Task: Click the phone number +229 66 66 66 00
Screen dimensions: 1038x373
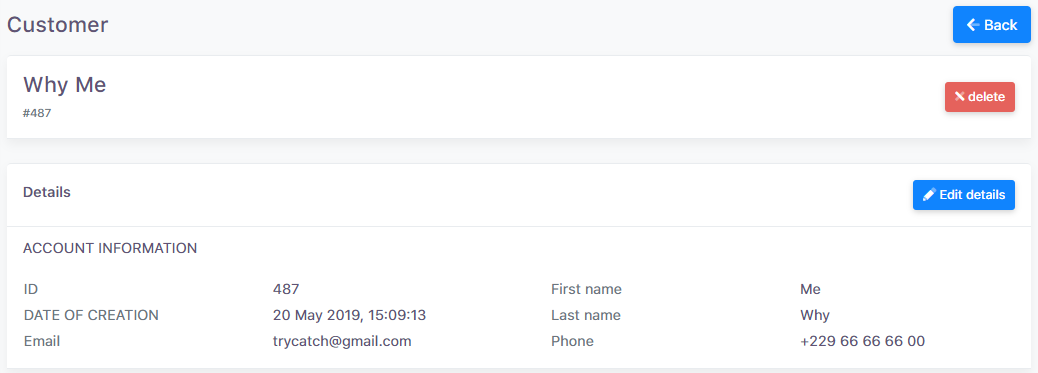Action: [863, 342]
